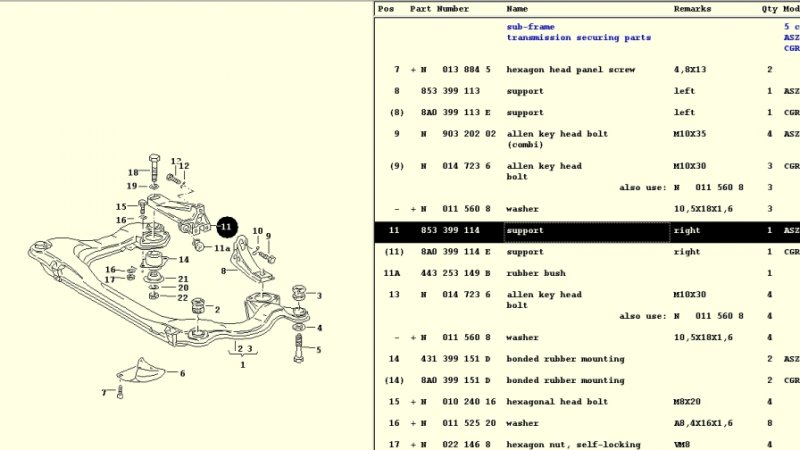This screenshot has width=800, height=450.
Task: Select callout 18 bolt in the diagram
Action: point(132,173)
